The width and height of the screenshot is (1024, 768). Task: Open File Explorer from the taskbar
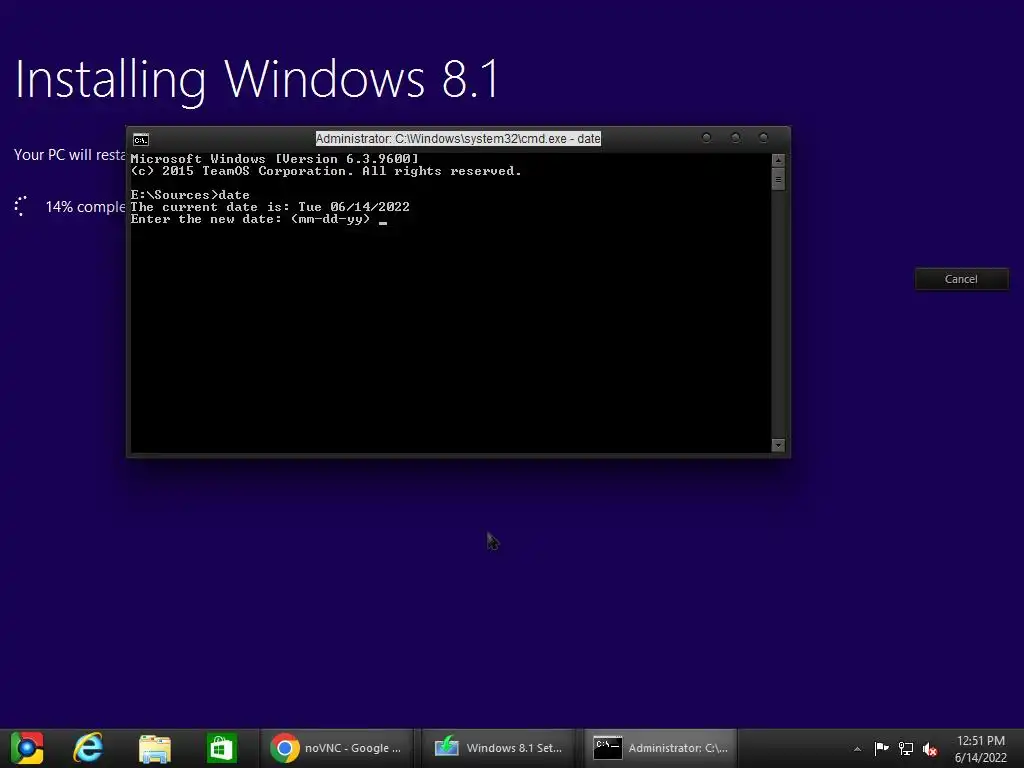(x=155, y=748)
